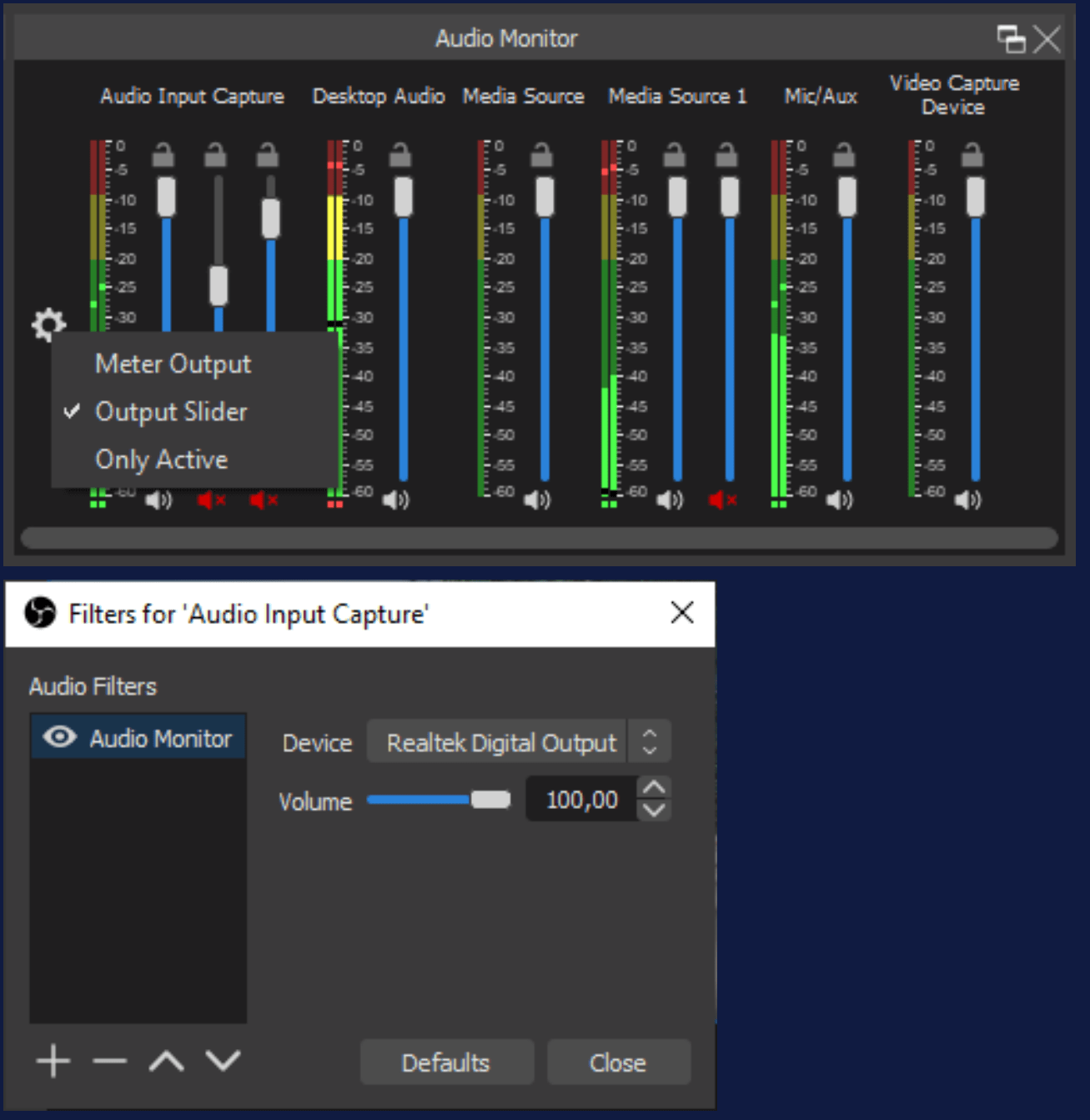Select the Audio Monitor filter in the list

pyautogui.click(x=138, y=737)
